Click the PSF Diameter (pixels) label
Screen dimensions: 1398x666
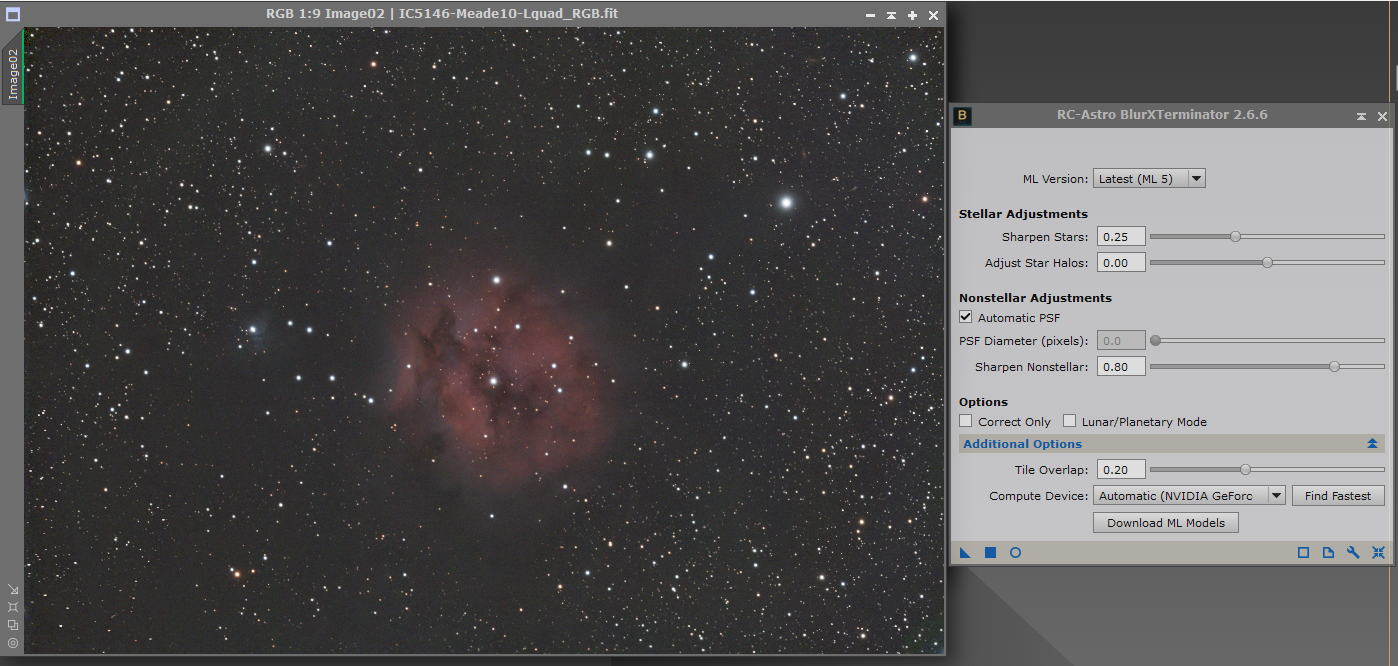[1023, 341]
